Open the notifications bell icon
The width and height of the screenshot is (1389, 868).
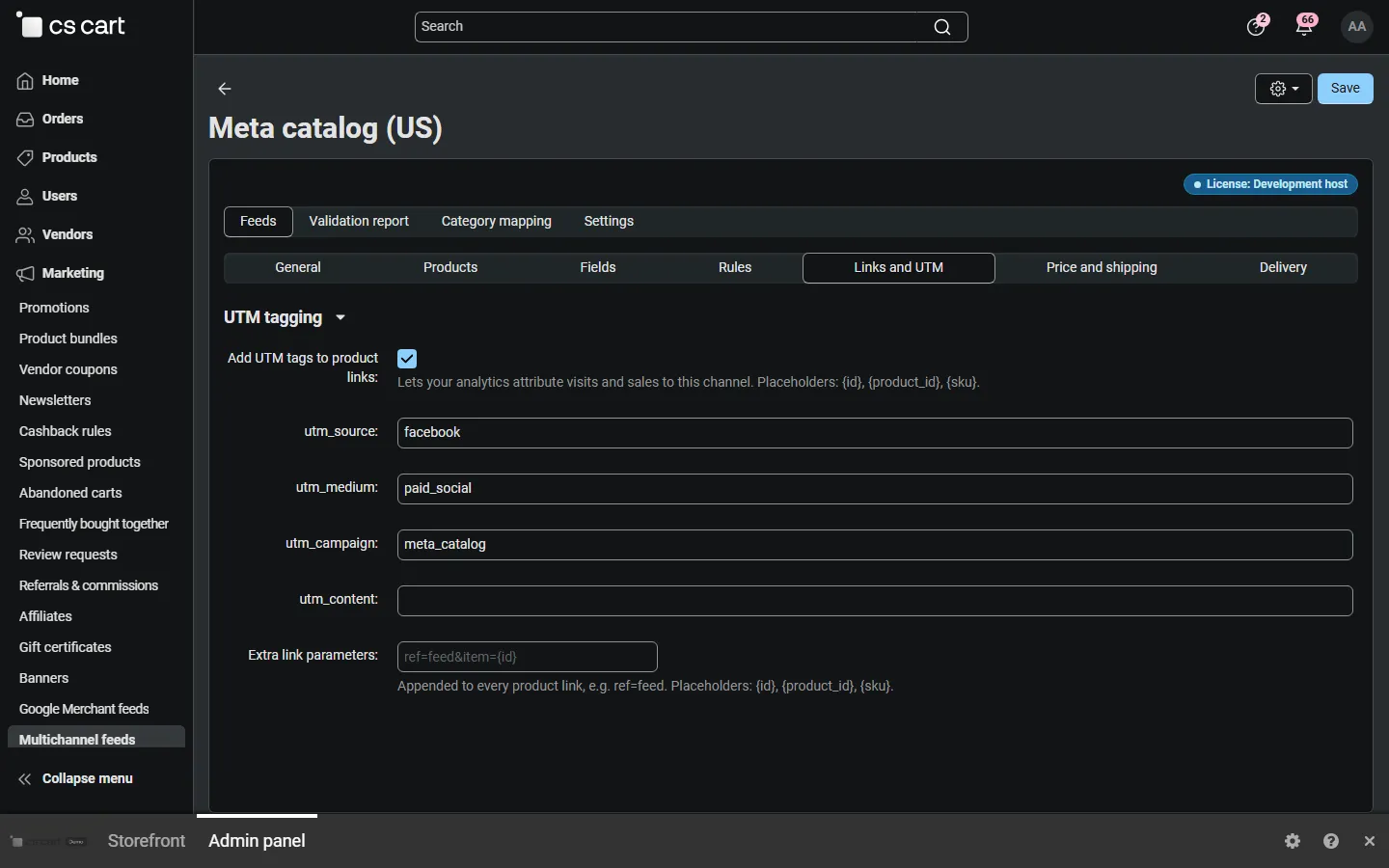click(x=1306, y=26)
